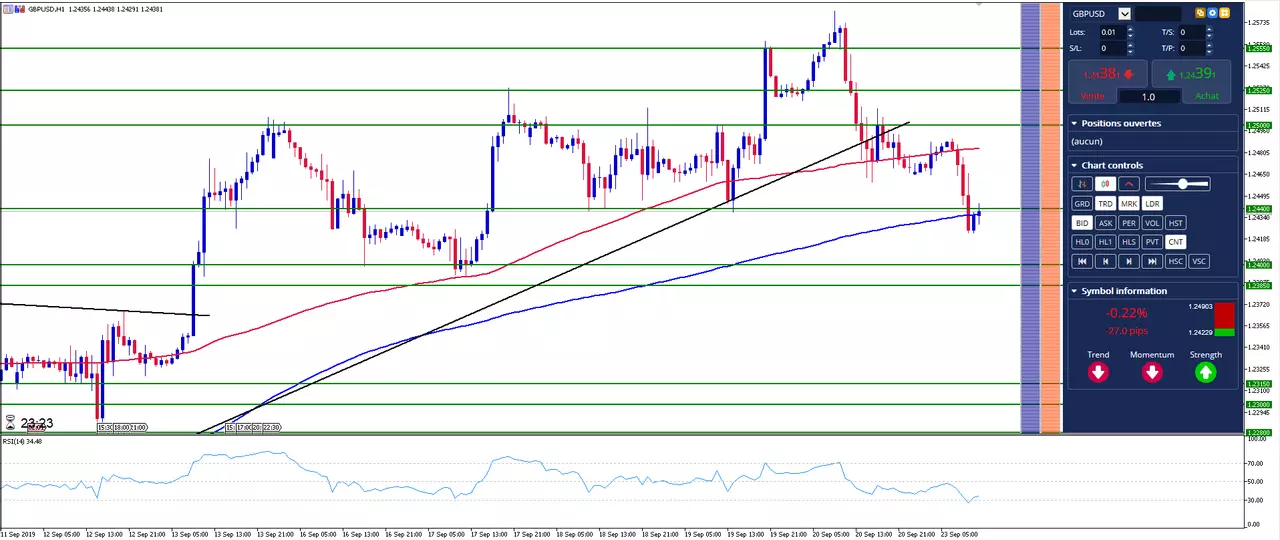Screen dimensions: 1280x540
Task: Click the Lots input field
Action: 1112,32
